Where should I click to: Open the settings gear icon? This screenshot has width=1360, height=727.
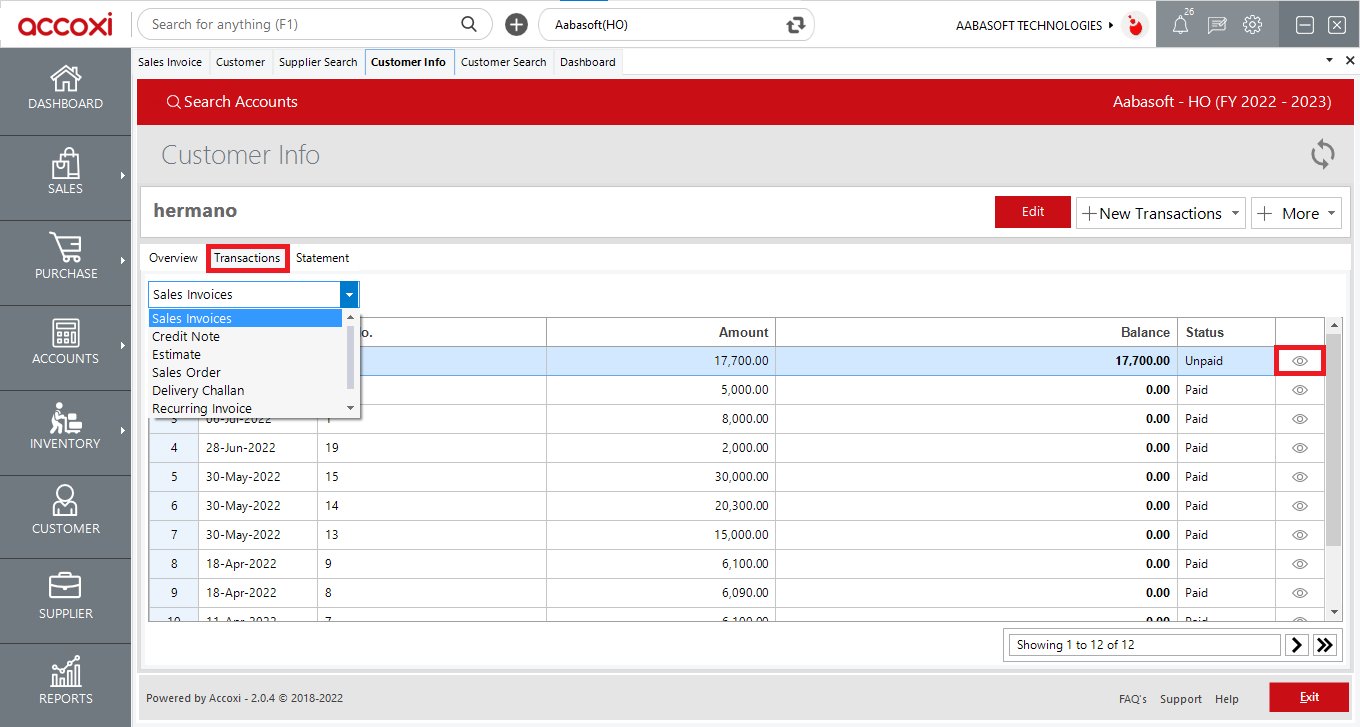coord(1252,25)
